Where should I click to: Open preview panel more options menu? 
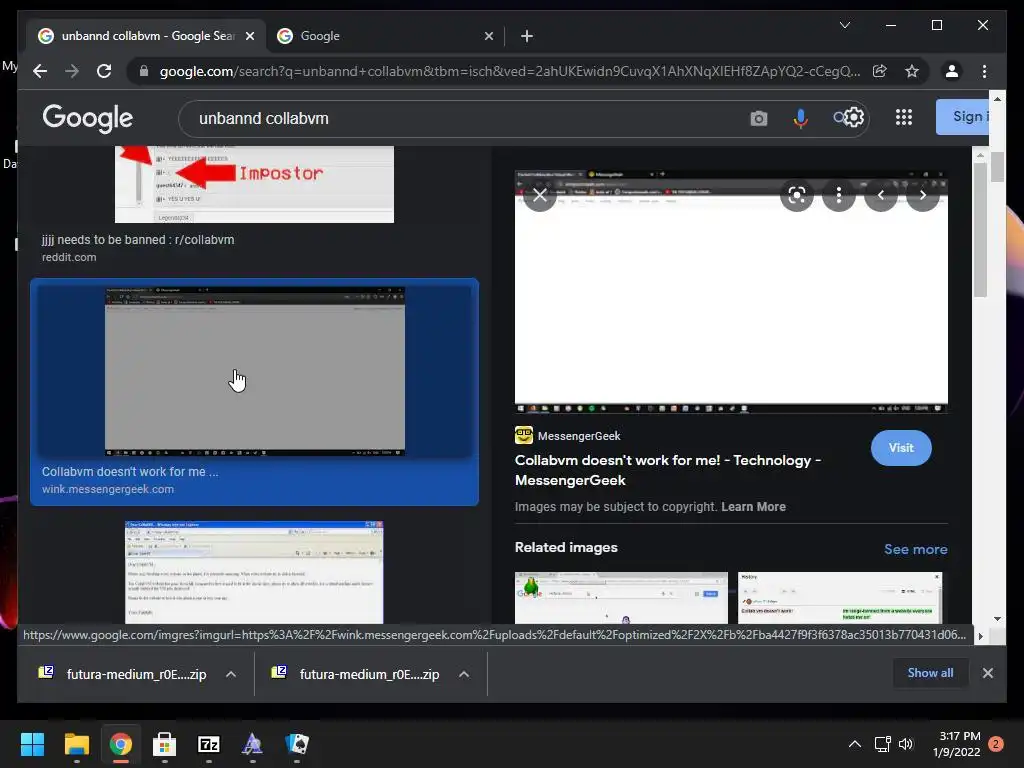coord(839,195)
